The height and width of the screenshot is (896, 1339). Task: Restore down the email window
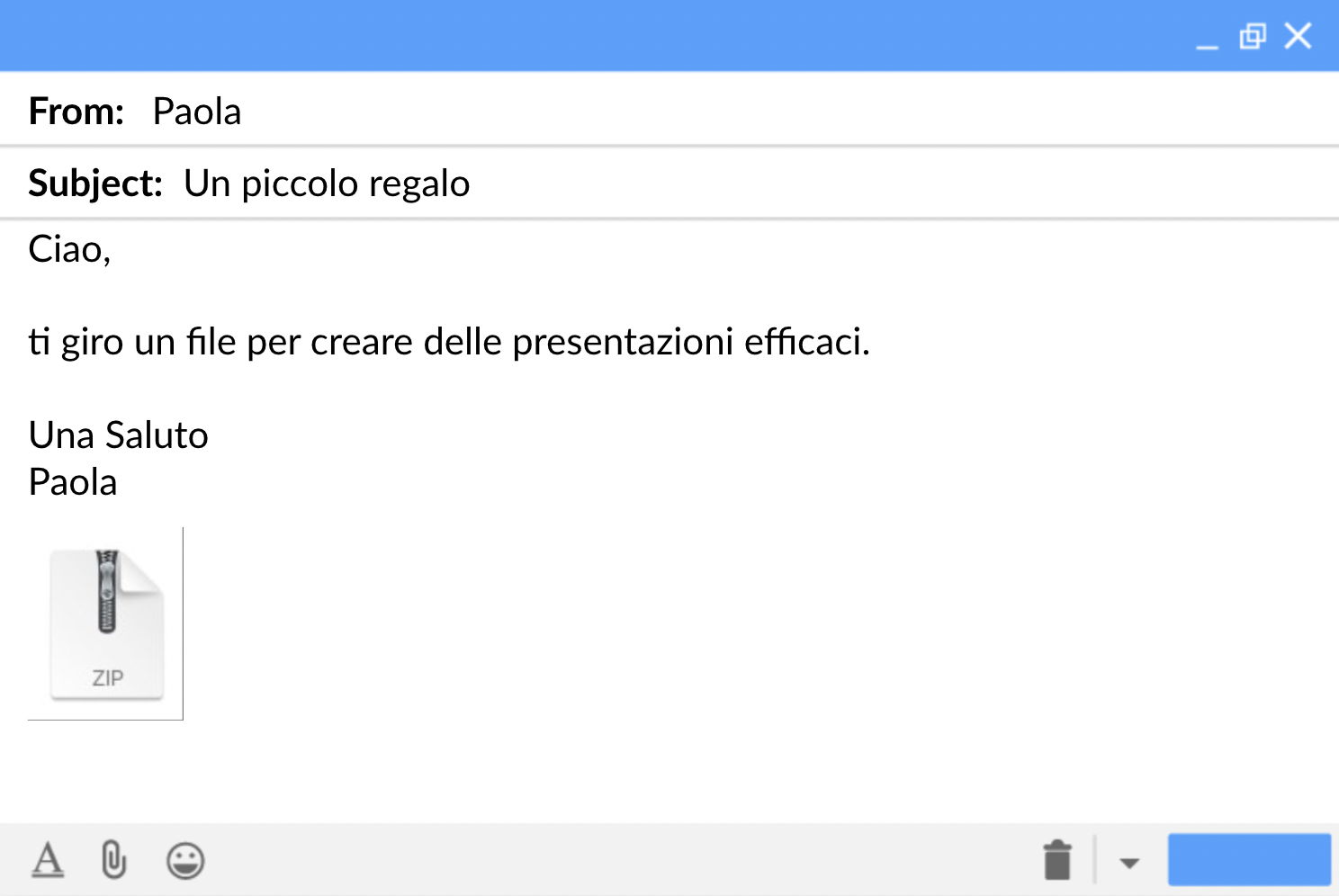coord(1252,37)
